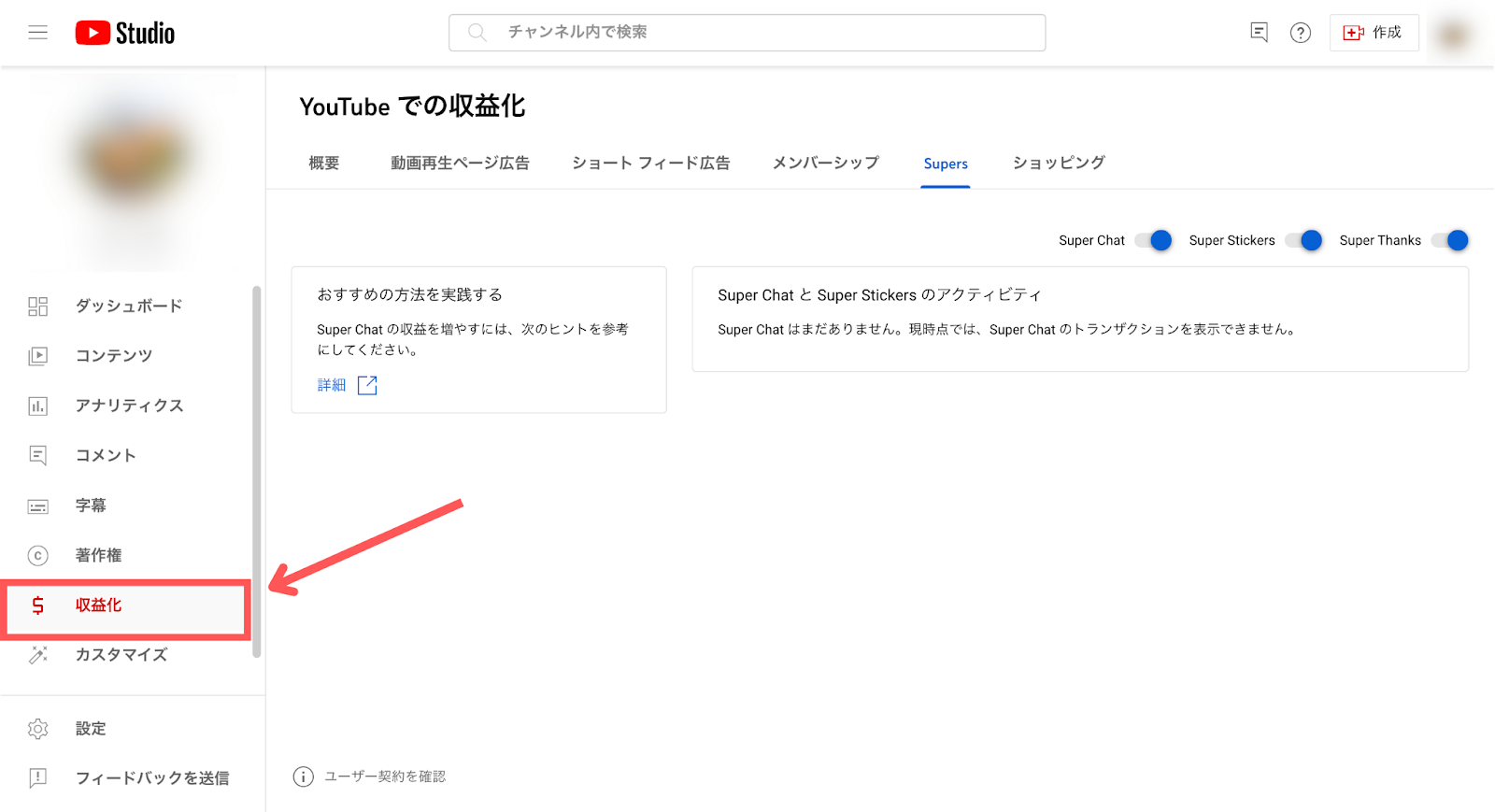Click the 詳細 link
Screen dimensions: 1495x812
tap(332, 385)
